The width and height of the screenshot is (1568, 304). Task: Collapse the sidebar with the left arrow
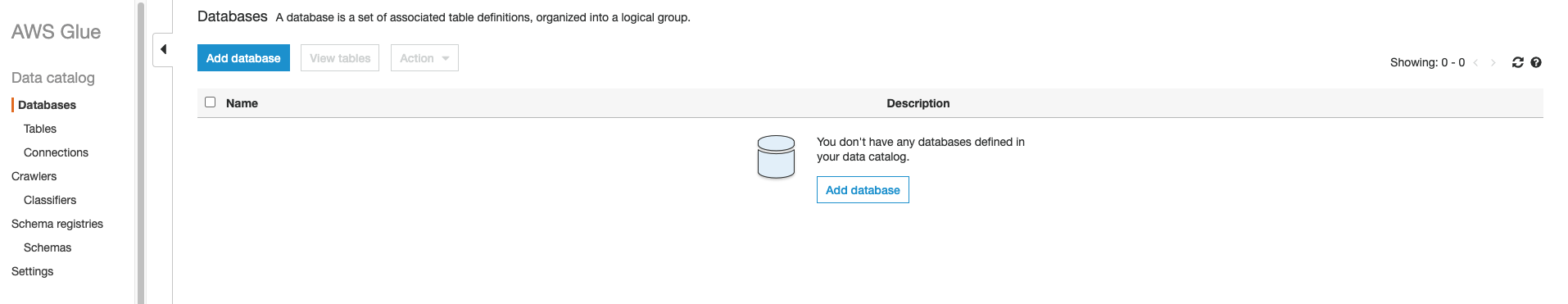(163, 49)
